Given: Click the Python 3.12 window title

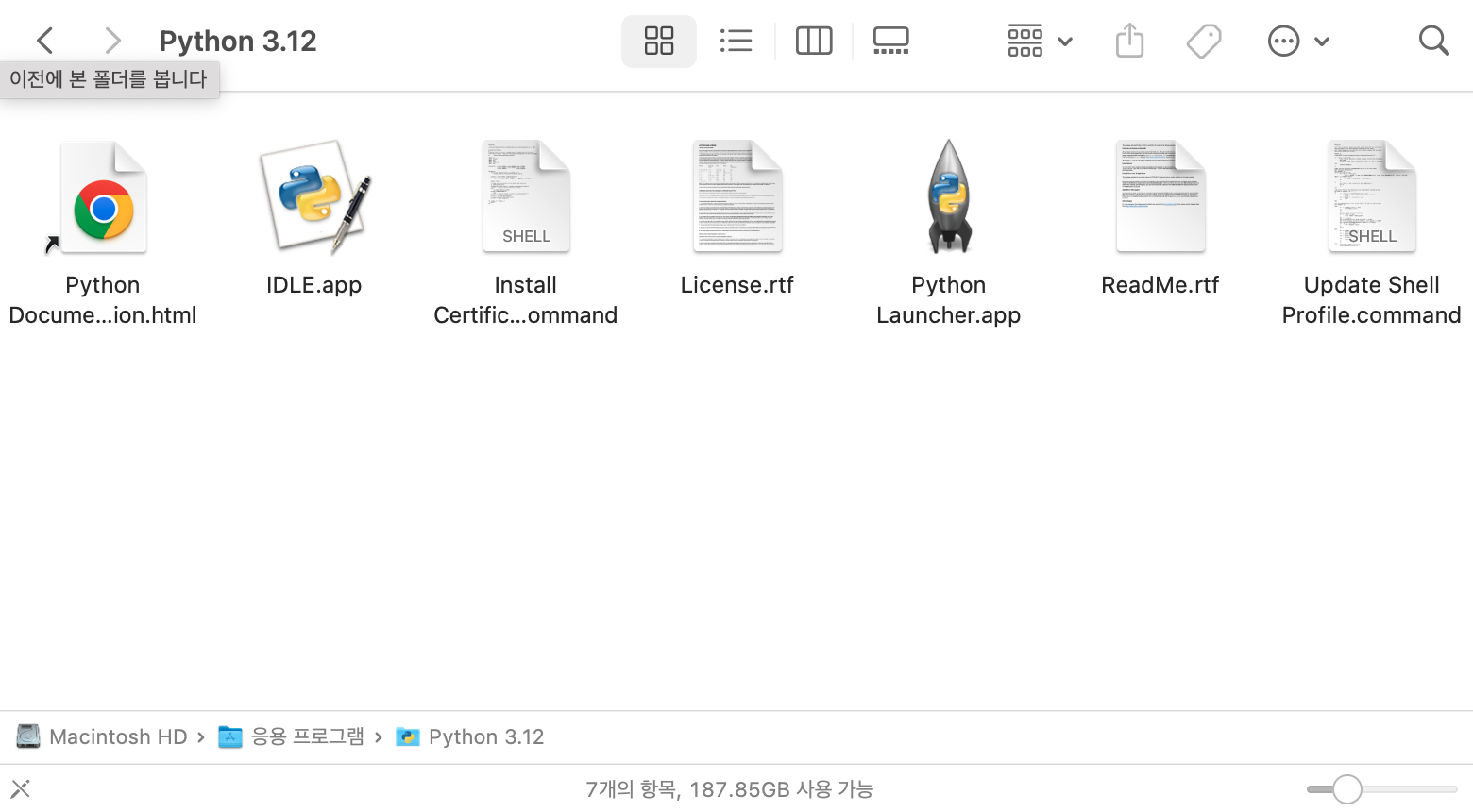Looking at the screenshot, I should coord(238,41).
